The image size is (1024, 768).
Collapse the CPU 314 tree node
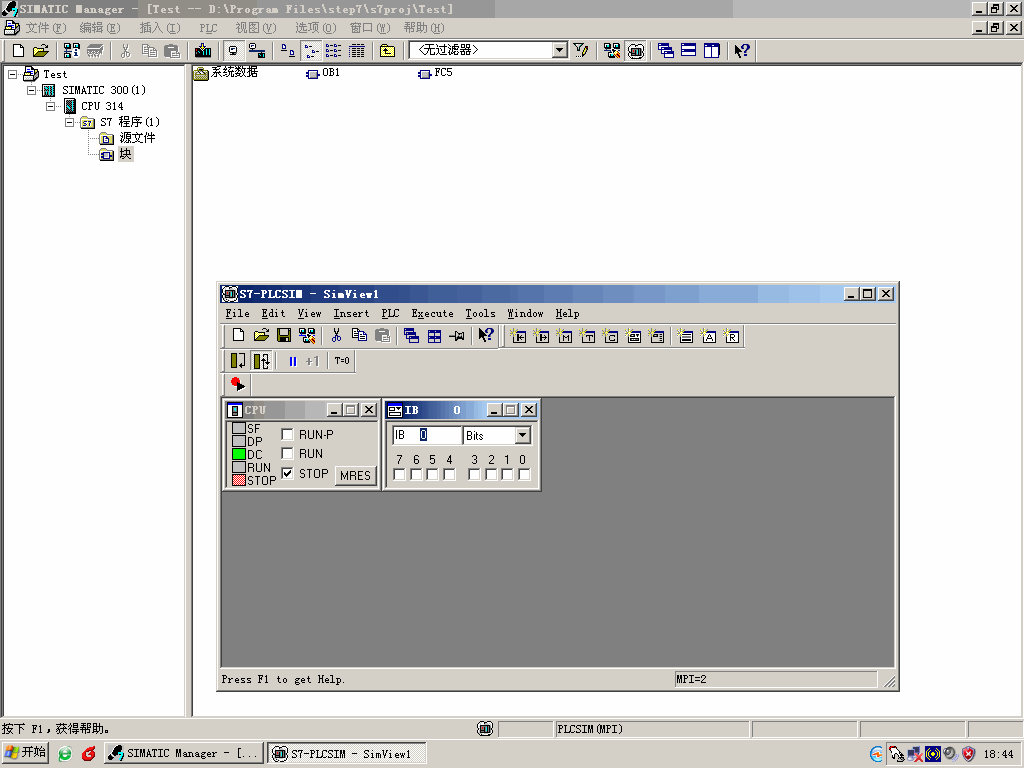click(x=51, y=106)
